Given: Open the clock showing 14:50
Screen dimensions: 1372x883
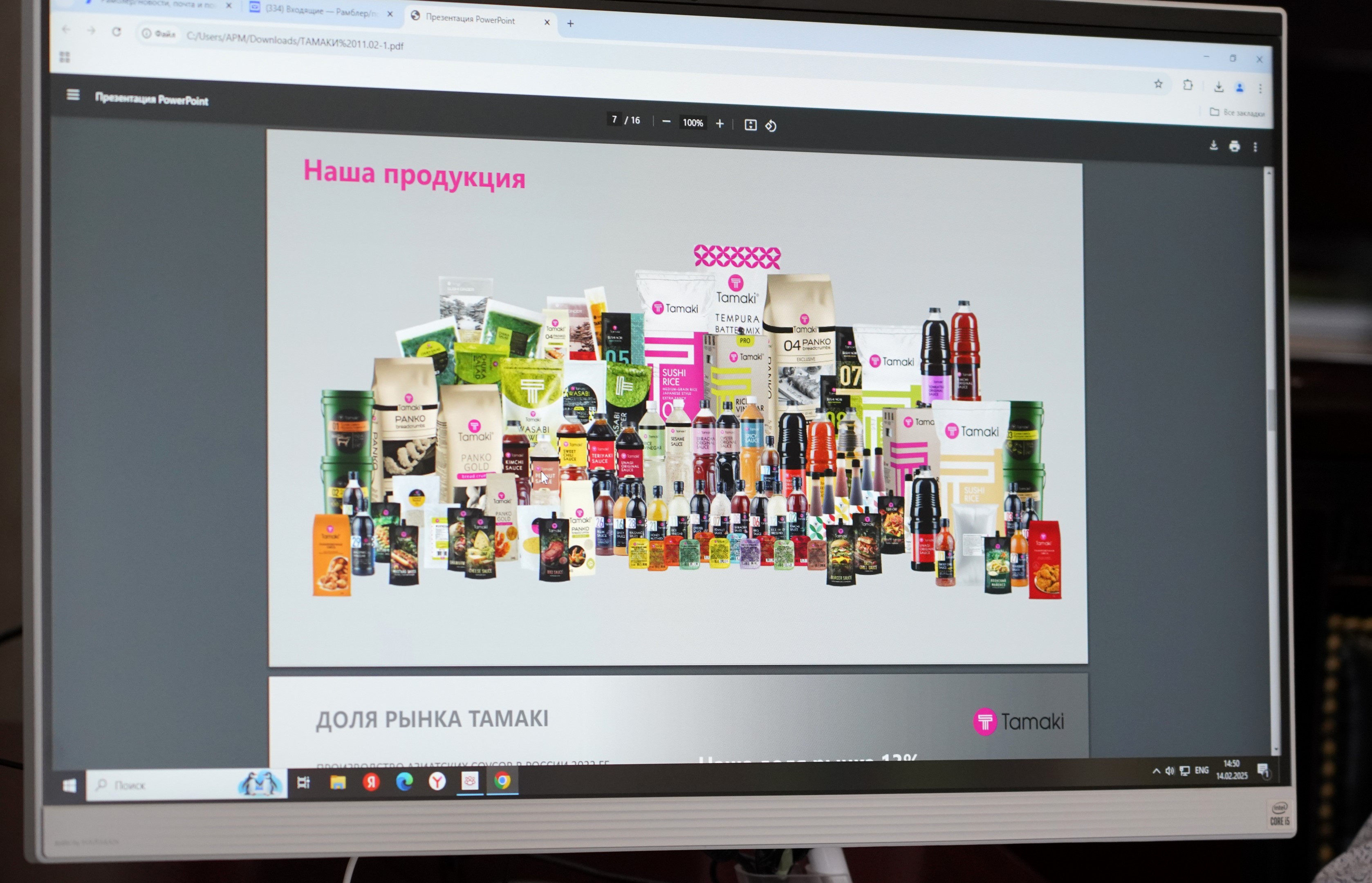Looking at the screenshot, I should [x=1231, y=769].
